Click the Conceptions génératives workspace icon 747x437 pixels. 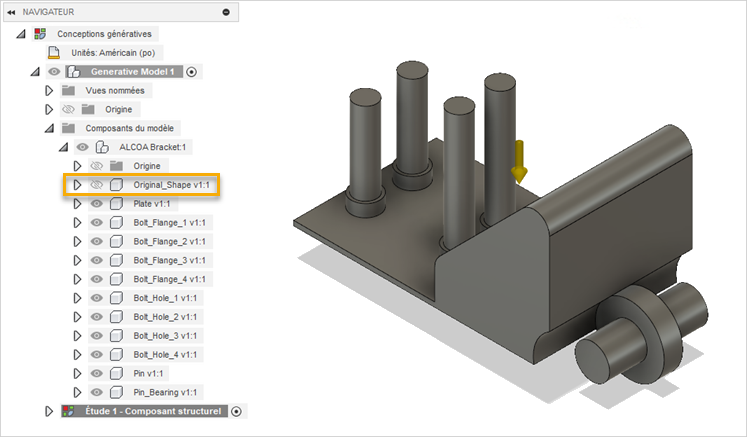point(40,34)
